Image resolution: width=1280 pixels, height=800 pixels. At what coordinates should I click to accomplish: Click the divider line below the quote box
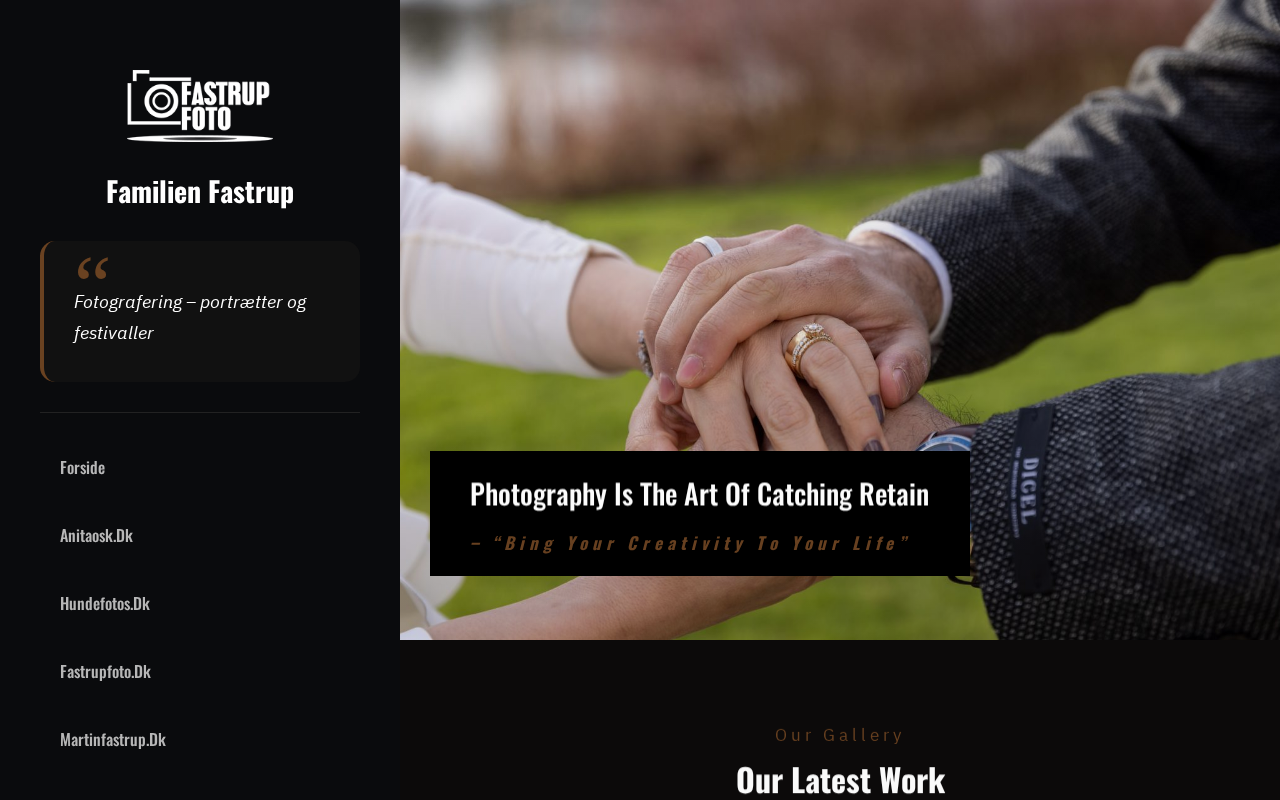click(x=200, y=412)
